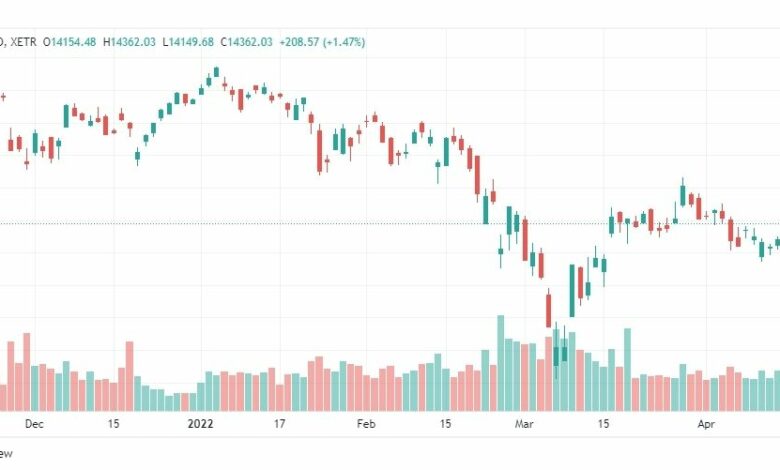Viewport: 780px width, 470px height.
Task: Click the Feb label on time axis
Action: pyautogui.click(x=366, y=424)
